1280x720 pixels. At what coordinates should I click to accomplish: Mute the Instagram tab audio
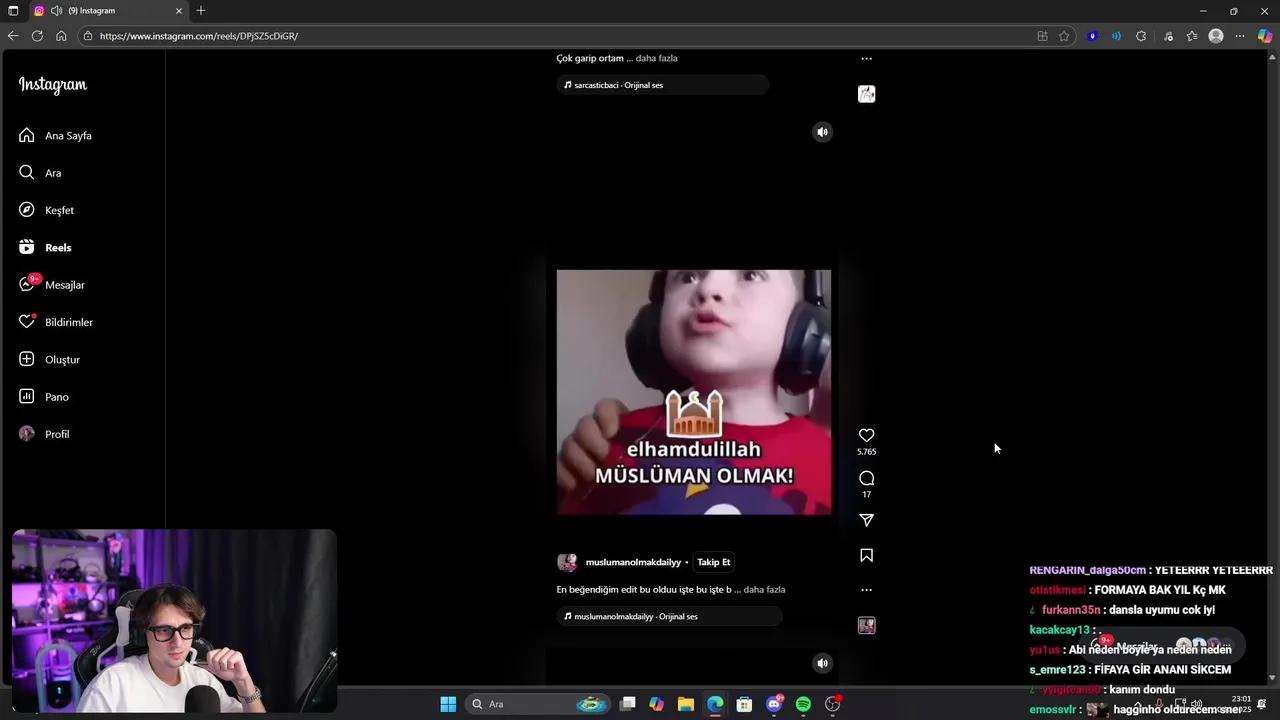[x=56, y=11]
